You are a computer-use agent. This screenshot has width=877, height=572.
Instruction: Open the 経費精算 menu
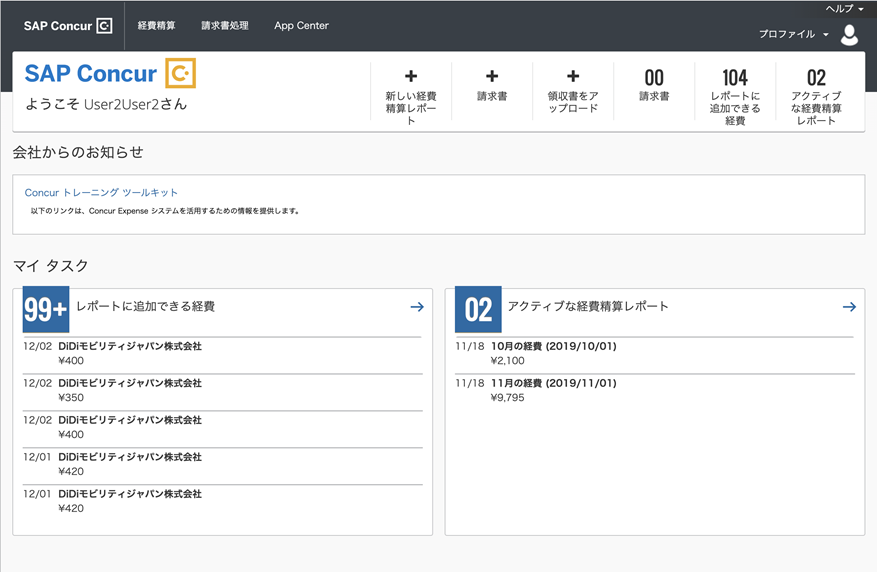(x=157, y=26)
